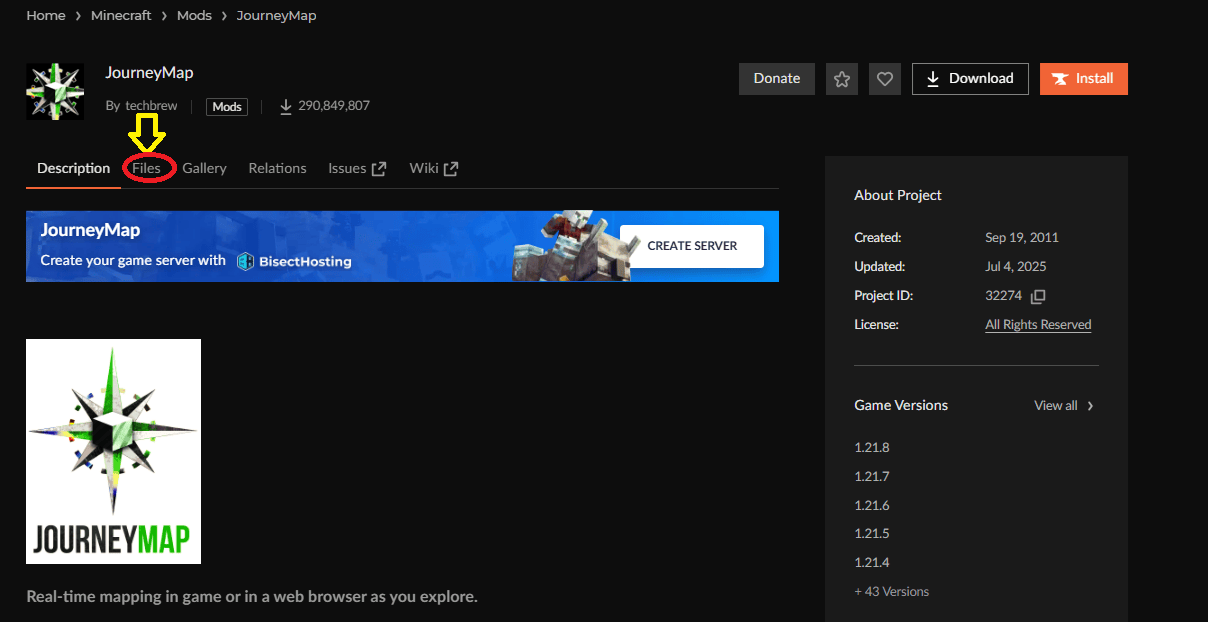This screenshot has height=622, width=1208.
Task: Switch to the Files tab
Action: (146, 168)
